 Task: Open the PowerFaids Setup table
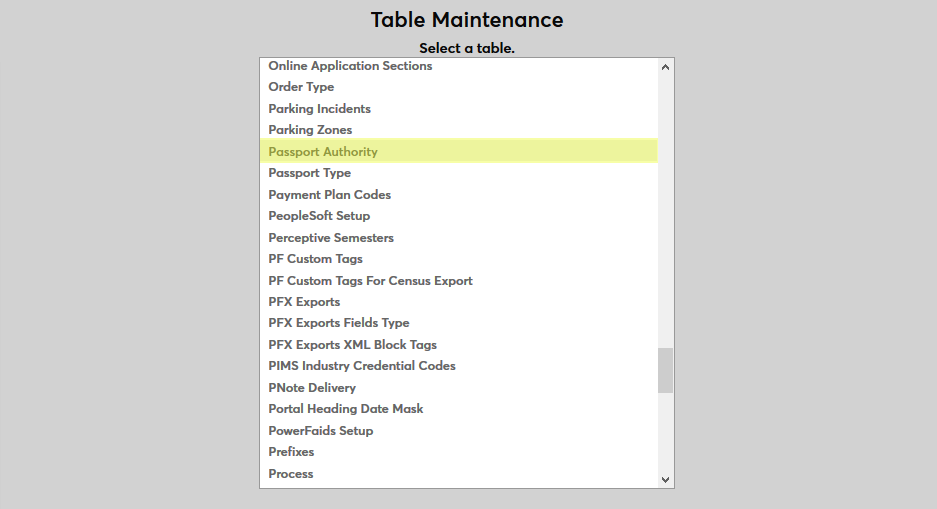(x=320, y=431)
